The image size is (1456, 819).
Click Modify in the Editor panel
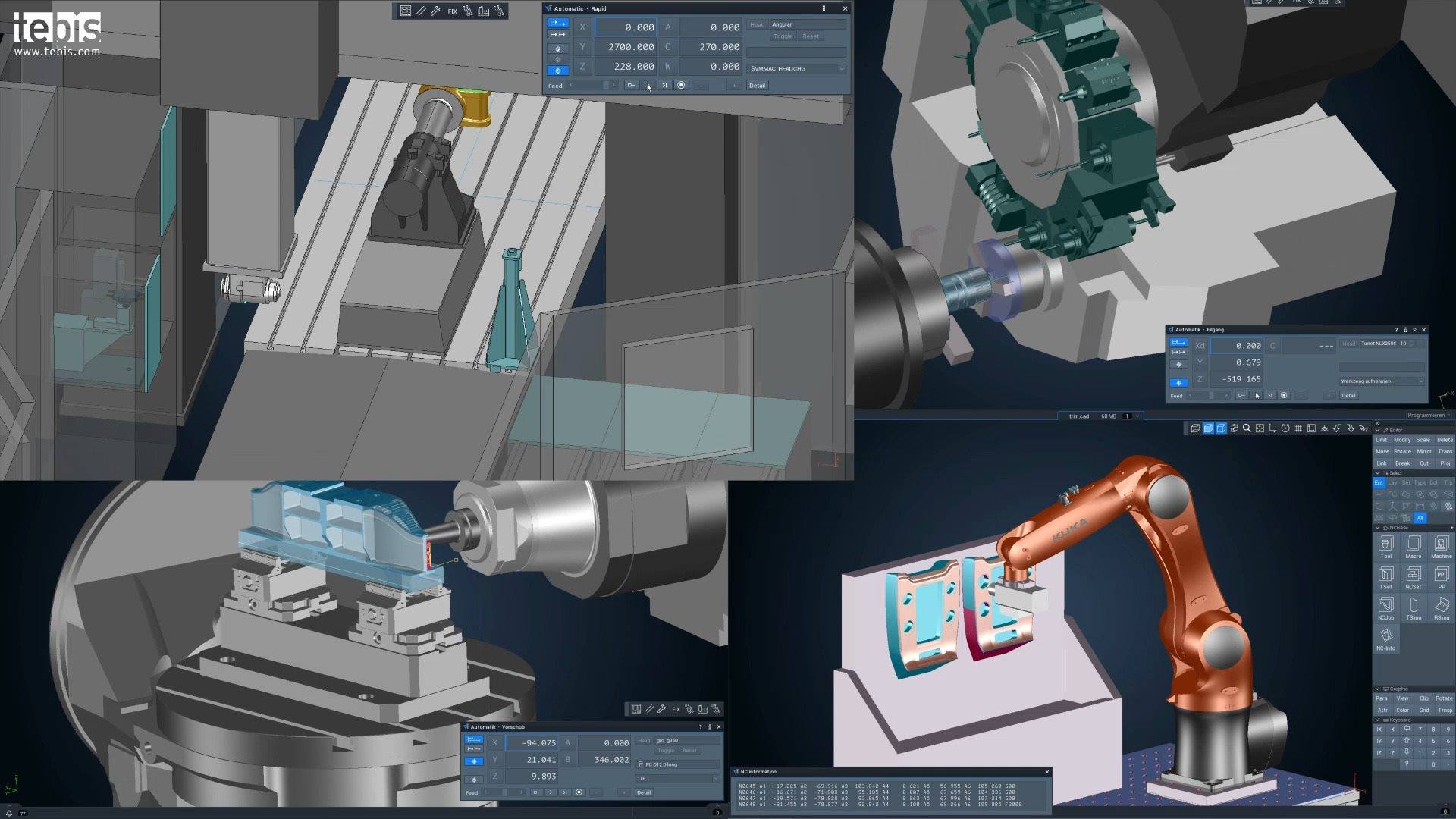coord(1402,440)
